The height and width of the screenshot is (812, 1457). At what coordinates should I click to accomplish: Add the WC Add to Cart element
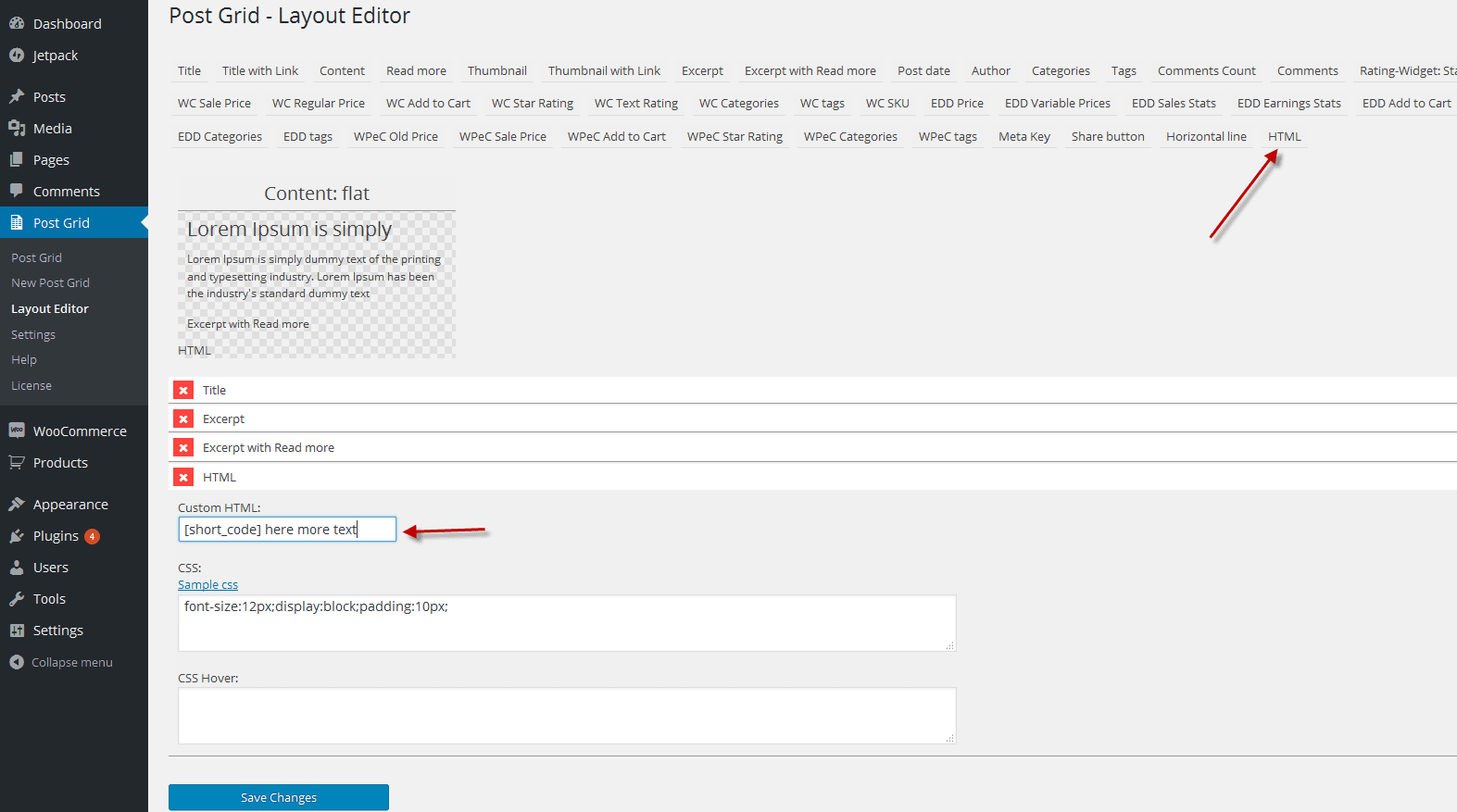(428, 104)
